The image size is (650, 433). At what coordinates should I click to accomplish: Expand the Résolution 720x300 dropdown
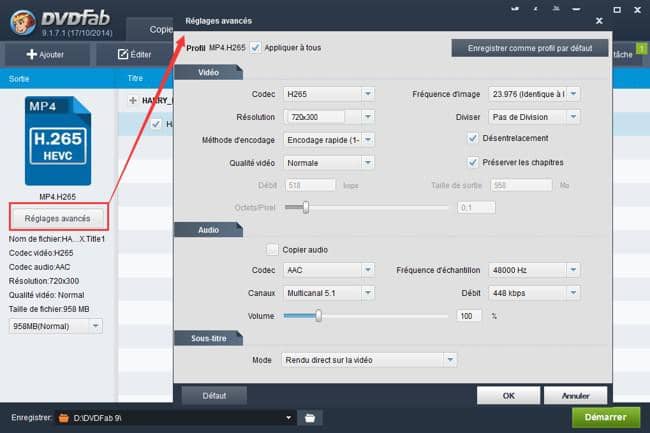pos(368,117)
